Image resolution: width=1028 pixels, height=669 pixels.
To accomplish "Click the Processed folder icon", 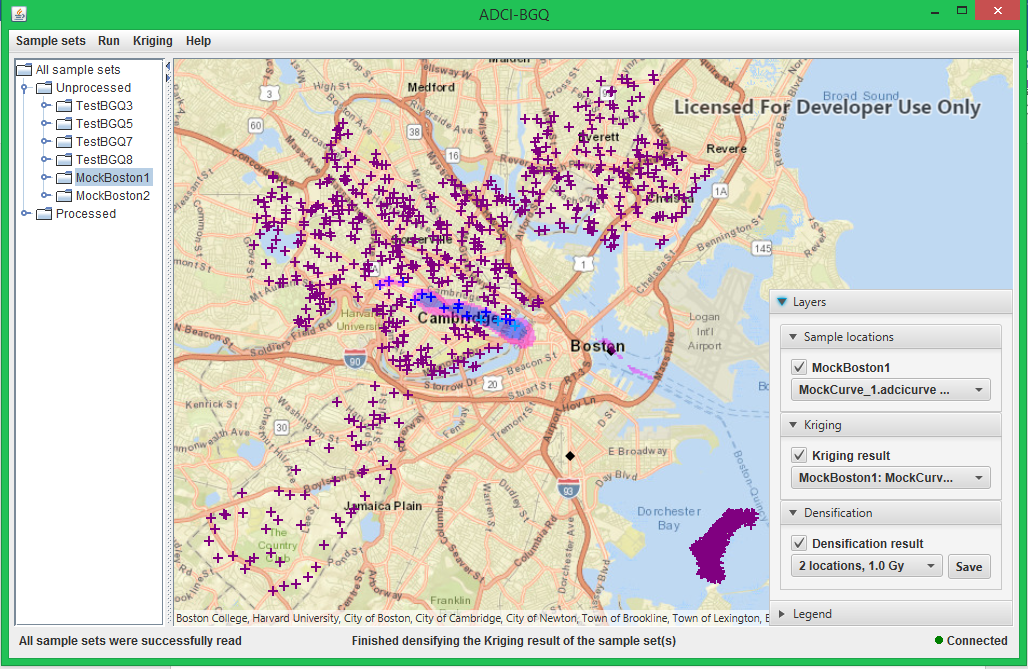I will [x=44, y=214].
